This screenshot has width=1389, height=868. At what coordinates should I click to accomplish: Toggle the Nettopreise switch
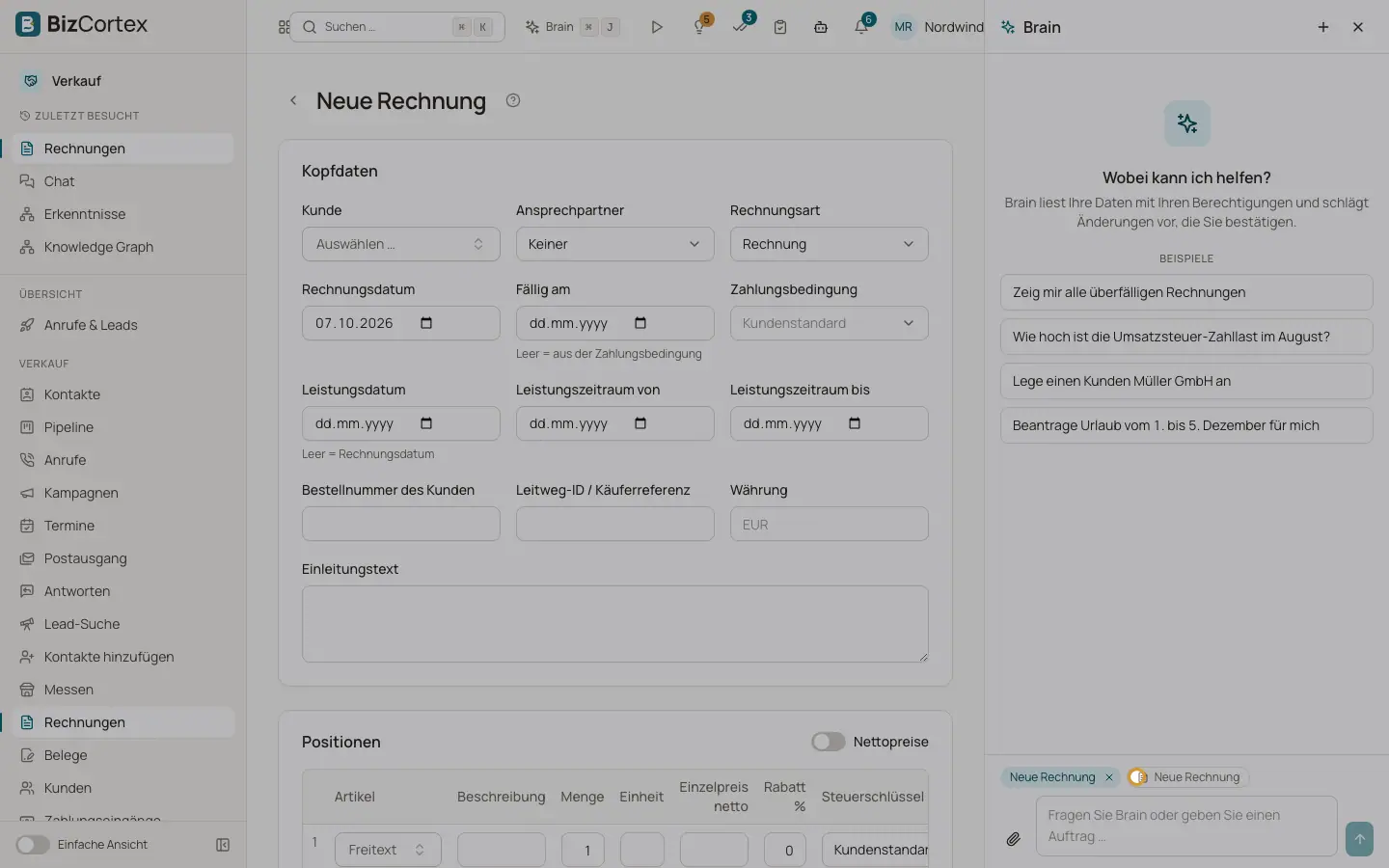coord(828,742)
